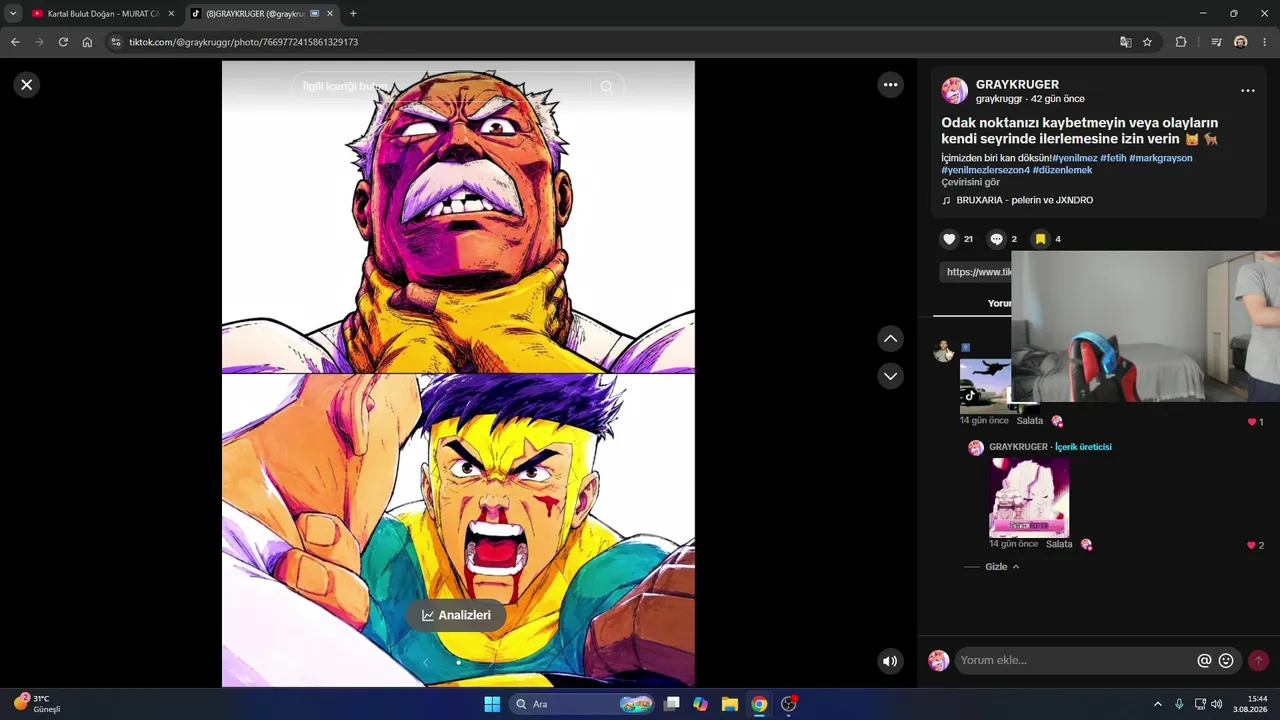Click the 'Yorum ekle...' comment input
This screenshot has height=720, width=1280.
click(1075, 660)
